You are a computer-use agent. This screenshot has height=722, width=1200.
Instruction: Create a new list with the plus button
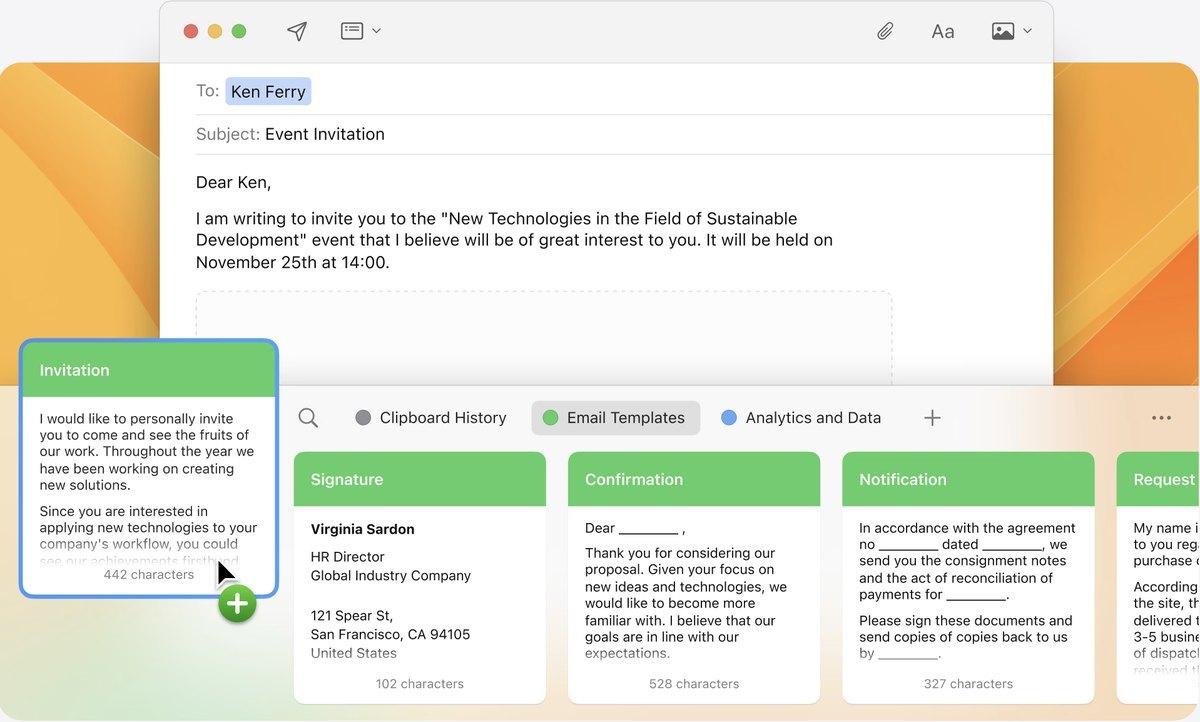coord(931,417)
